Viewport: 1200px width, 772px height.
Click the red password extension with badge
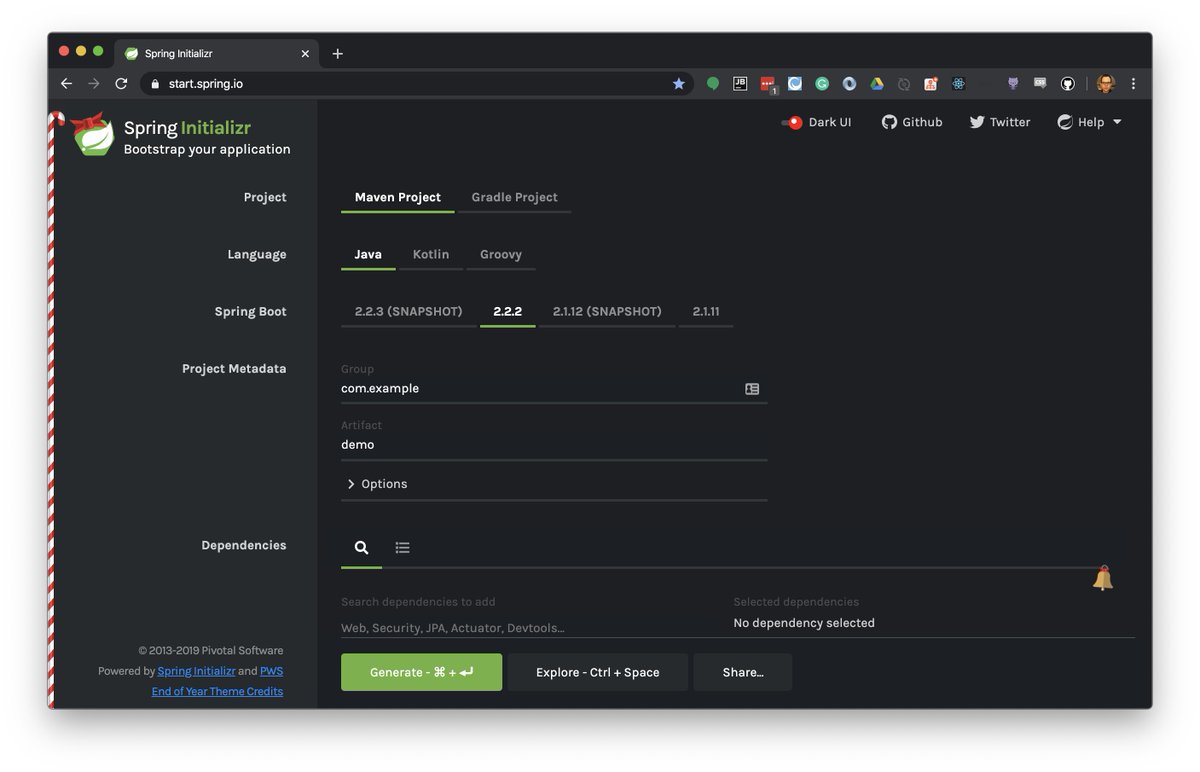coord(768,85)
